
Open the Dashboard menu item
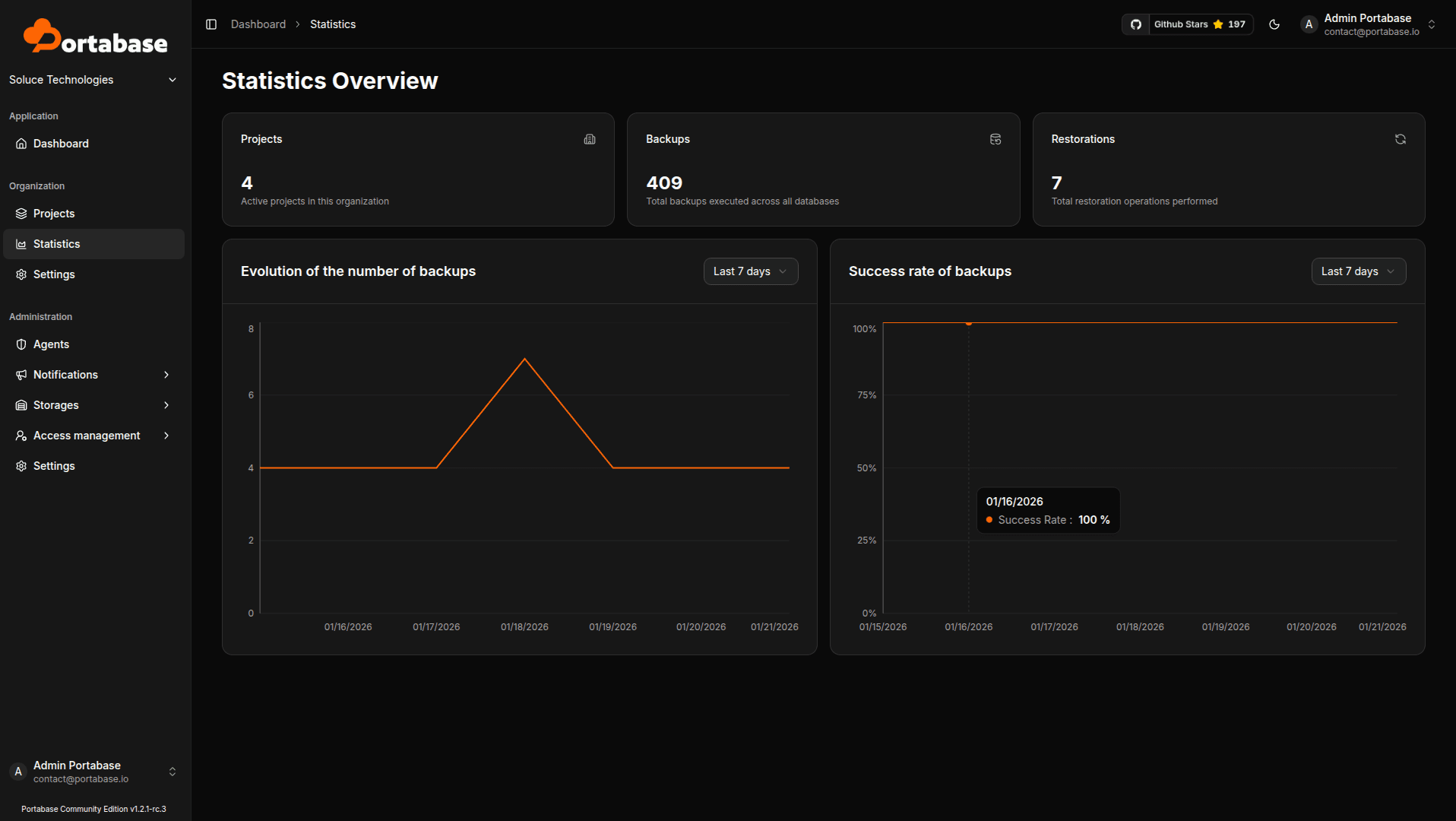pos(93,144)
